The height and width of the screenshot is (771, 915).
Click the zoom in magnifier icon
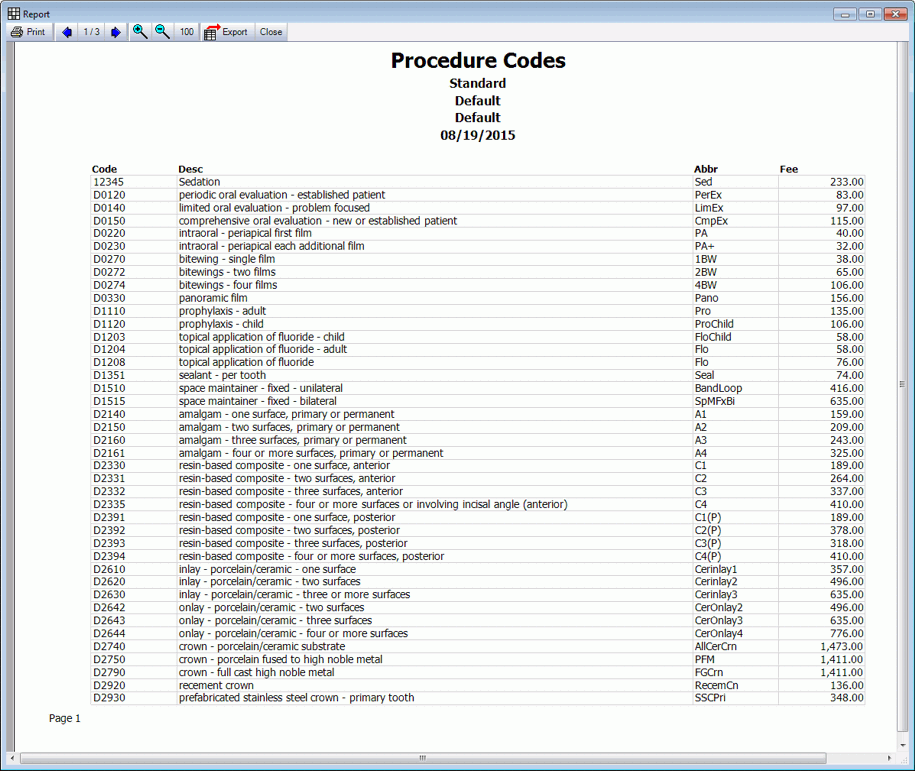click(x=139, y=32)
